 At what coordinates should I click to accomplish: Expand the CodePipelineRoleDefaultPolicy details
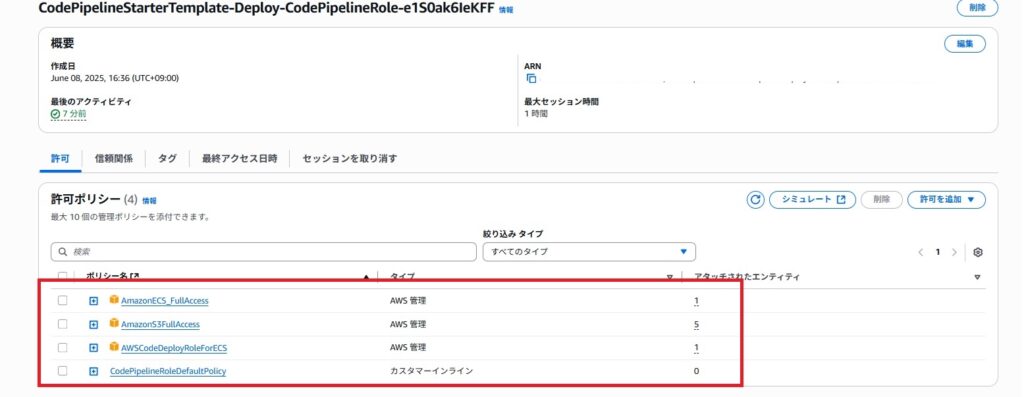coord(93,372)
